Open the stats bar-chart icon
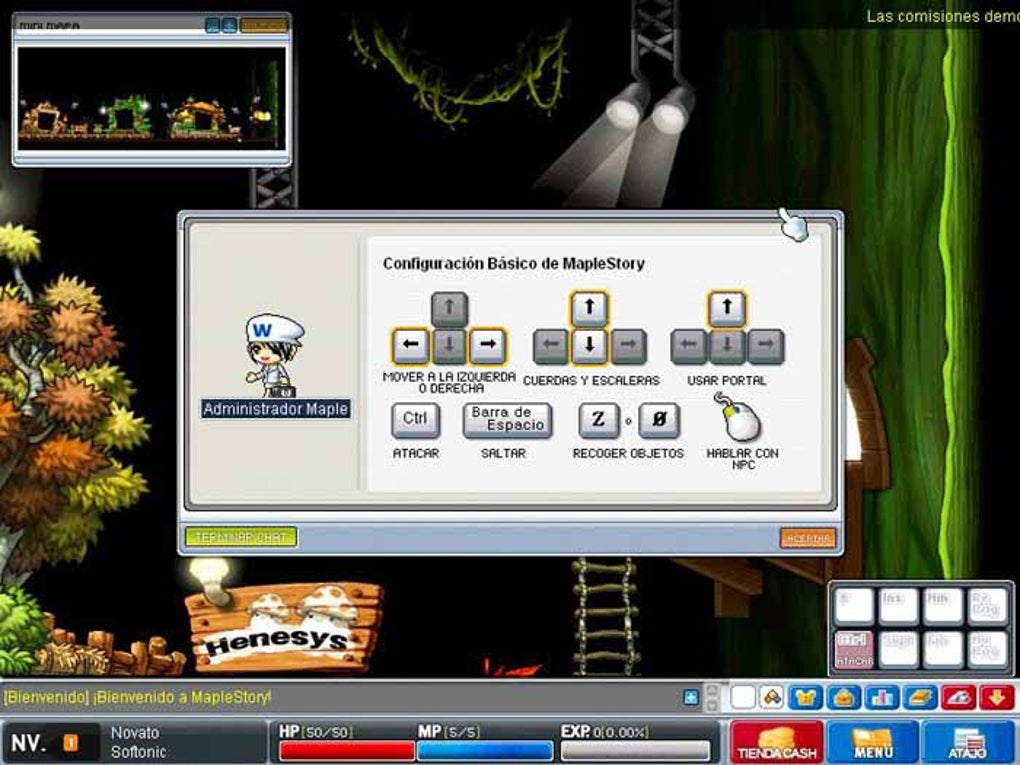This screenshot has width=1020, height=765. tap(882, 697)
